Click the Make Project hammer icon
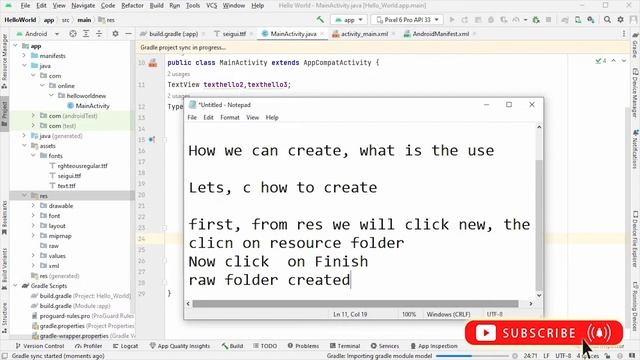This screenshot has width=640, height=360. tap(320, 20)
